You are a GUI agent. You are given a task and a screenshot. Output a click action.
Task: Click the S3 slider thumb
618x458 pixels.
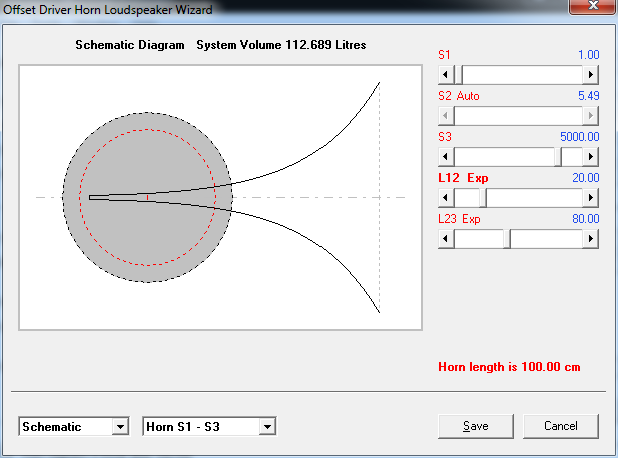click(558, 156)
